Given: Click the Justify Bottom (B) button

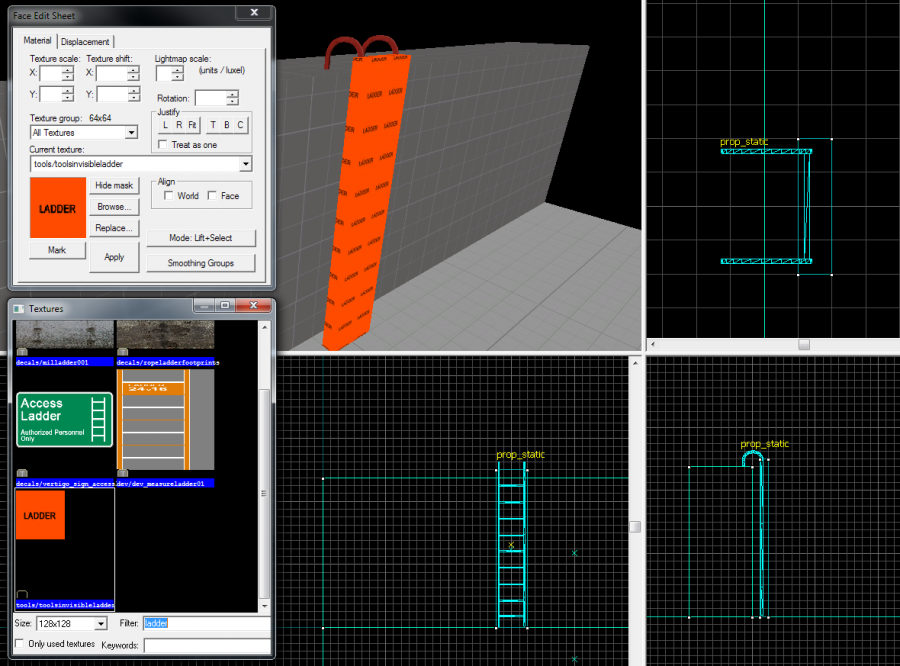Looking at the screenshot, I should pos(227,125).
